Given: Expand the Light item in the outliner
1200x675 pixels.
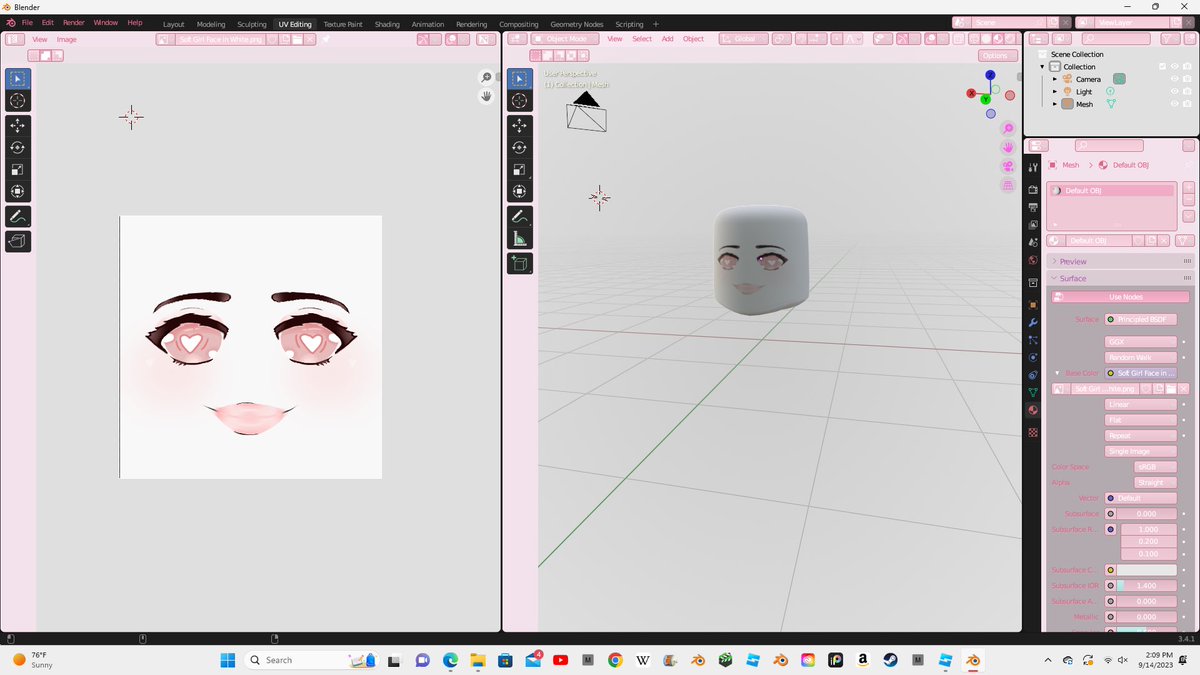Looking at the screenshot, I should pyautogui.click(x=1054, y=91).
